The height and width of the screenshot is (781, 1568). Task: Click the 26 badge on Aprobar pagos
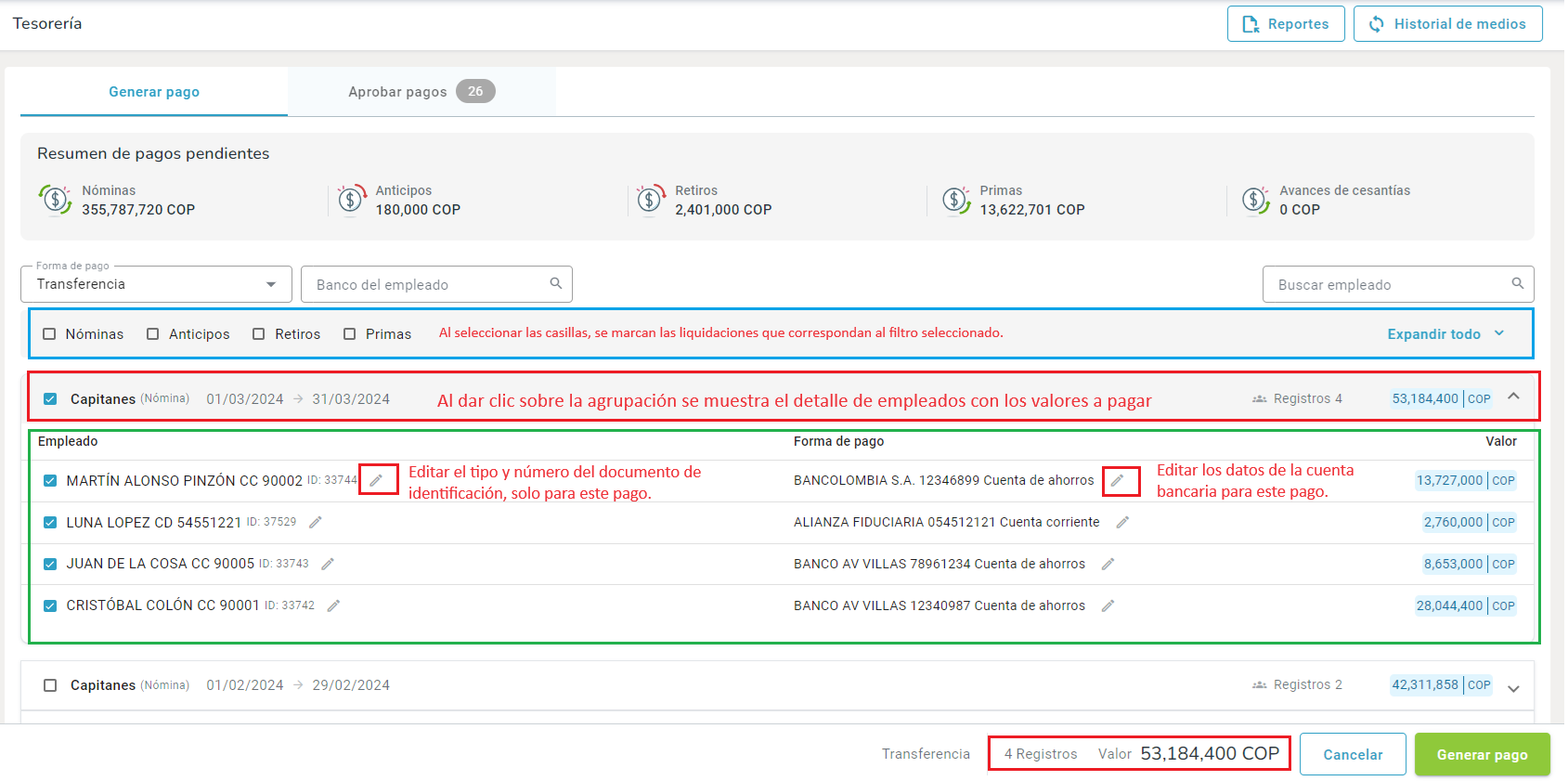click(x=475, y=91)
